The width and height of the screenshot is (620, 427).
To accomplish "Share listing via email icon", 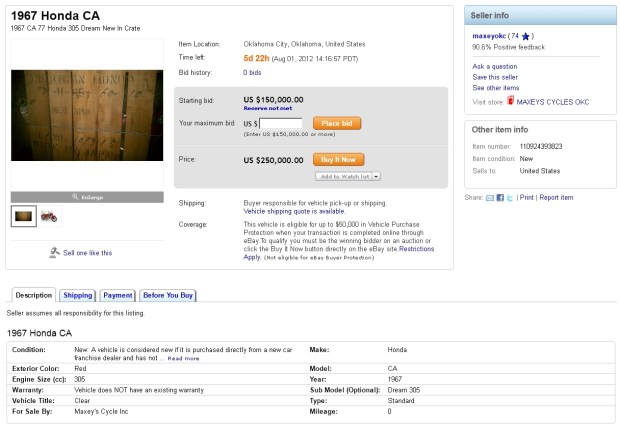I will click(489, 198).
